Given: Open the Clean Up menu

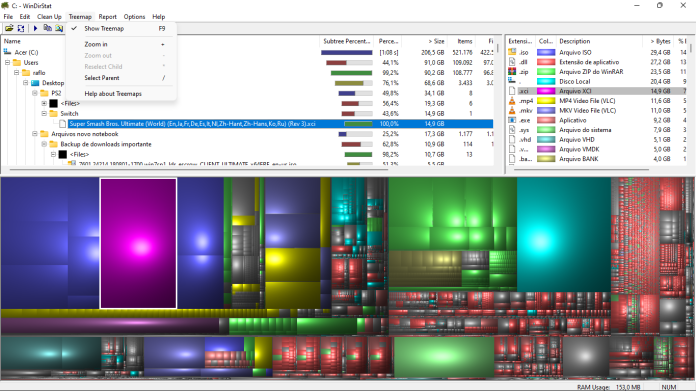Looking at the screenshot, I should tap(49, 17).
